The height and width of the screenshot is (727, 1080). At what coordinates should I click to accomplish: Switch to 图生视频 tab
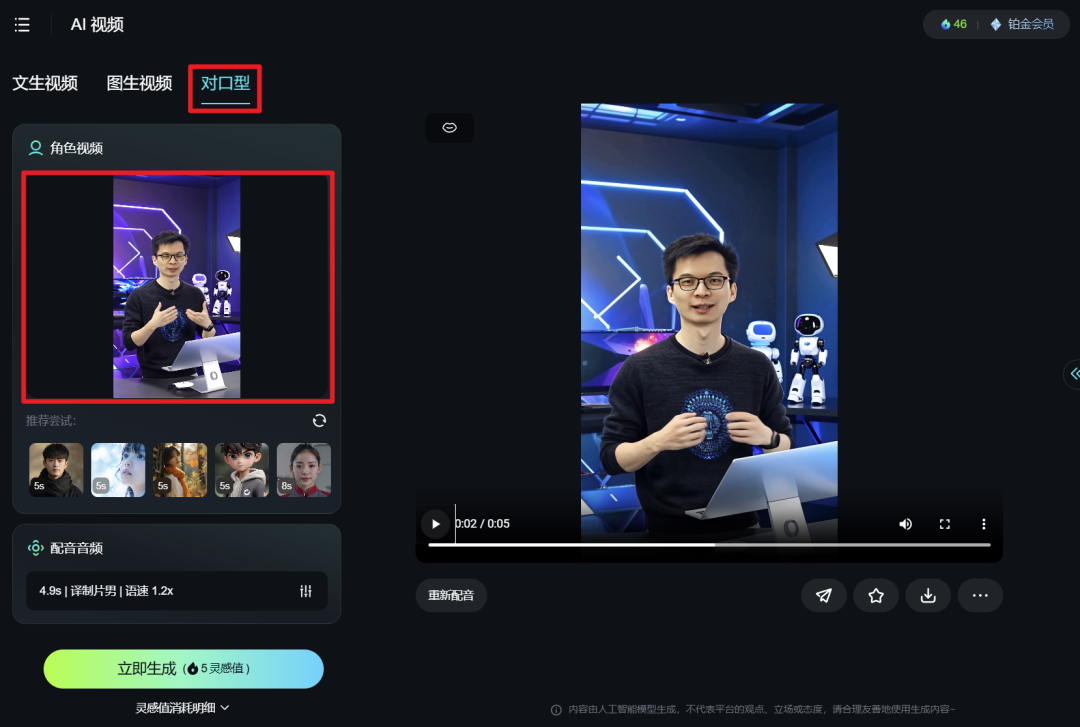coord(139,83)
